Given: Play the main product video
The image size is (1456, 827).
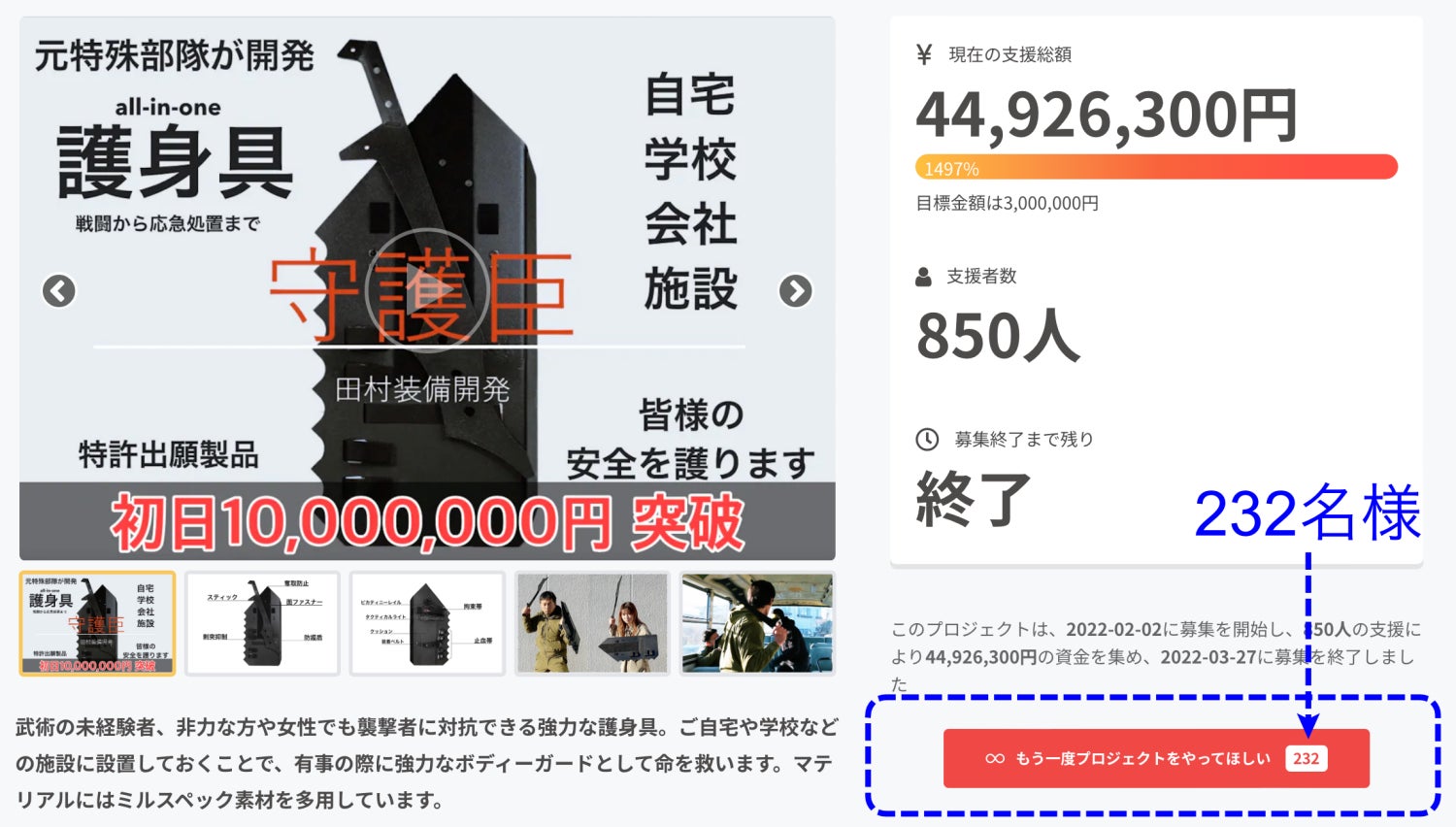Looking at the screenshot, I should [427, 289].
